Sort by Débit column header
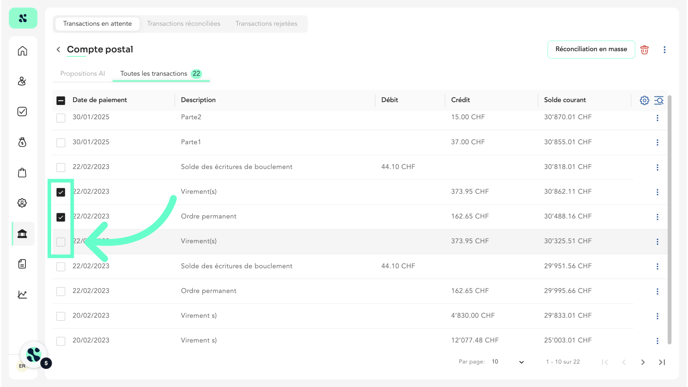The height and width of the screenshot is (387, 688). coord(390,100)
